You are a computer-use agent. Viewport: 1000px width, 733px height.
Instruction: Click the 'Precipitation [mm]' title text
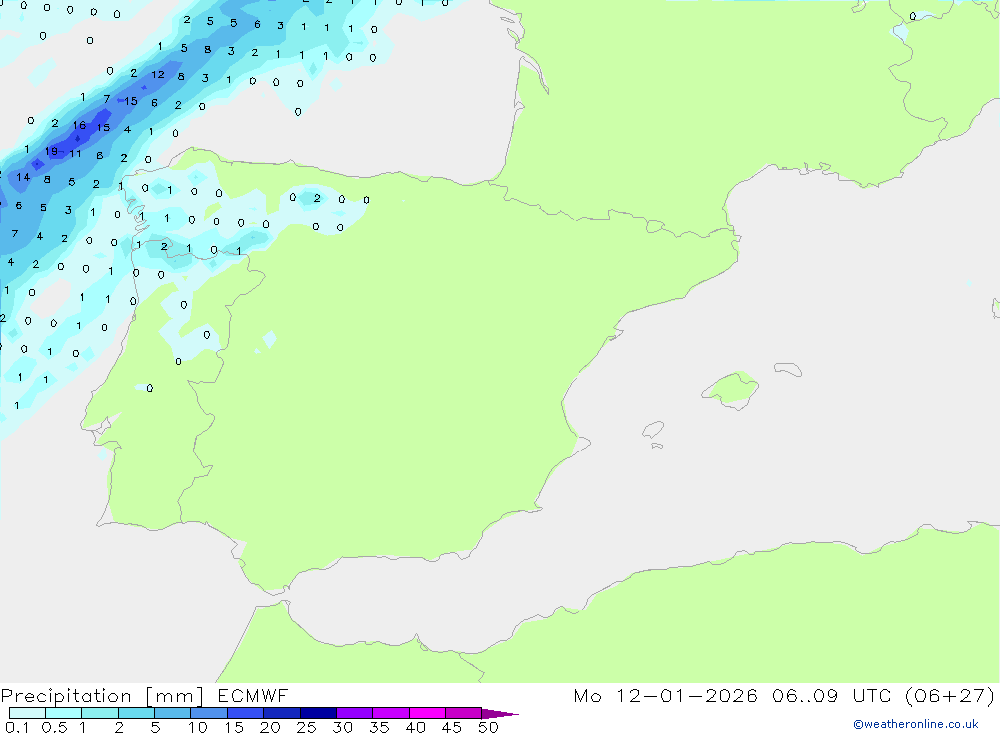pos(102,696)
